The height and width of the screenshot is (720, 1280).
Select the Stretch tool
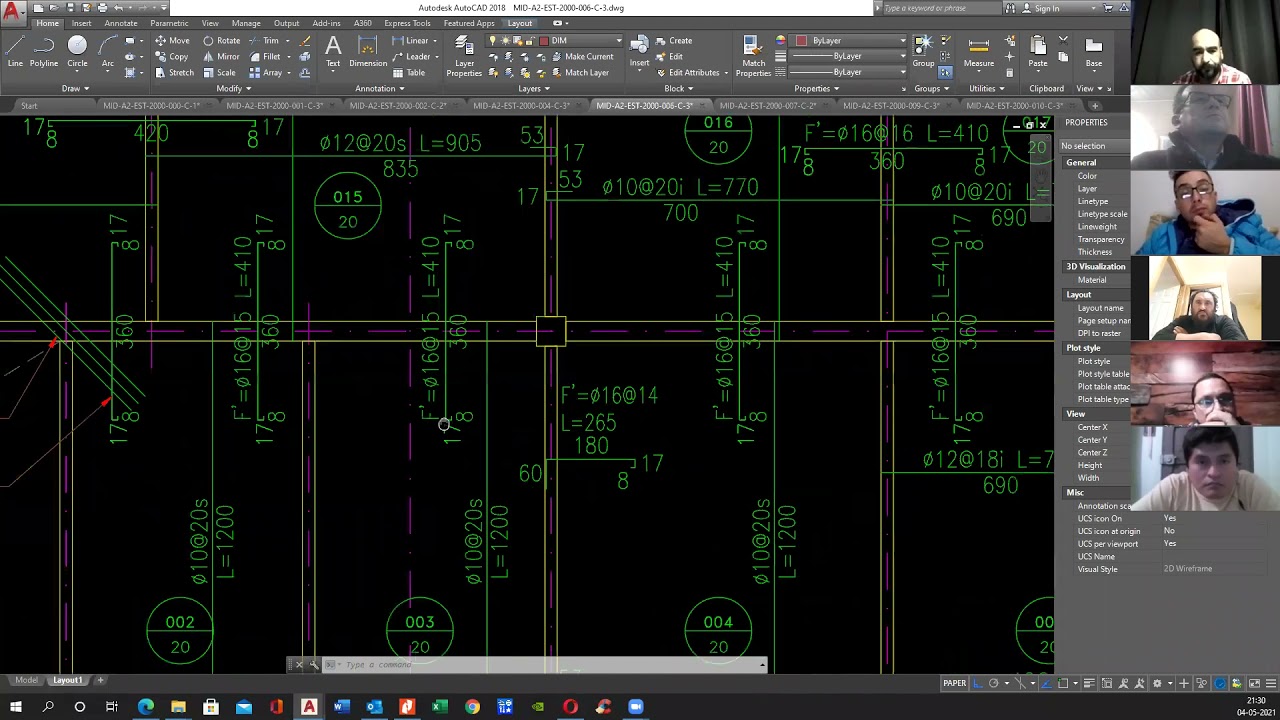point(174,73)
